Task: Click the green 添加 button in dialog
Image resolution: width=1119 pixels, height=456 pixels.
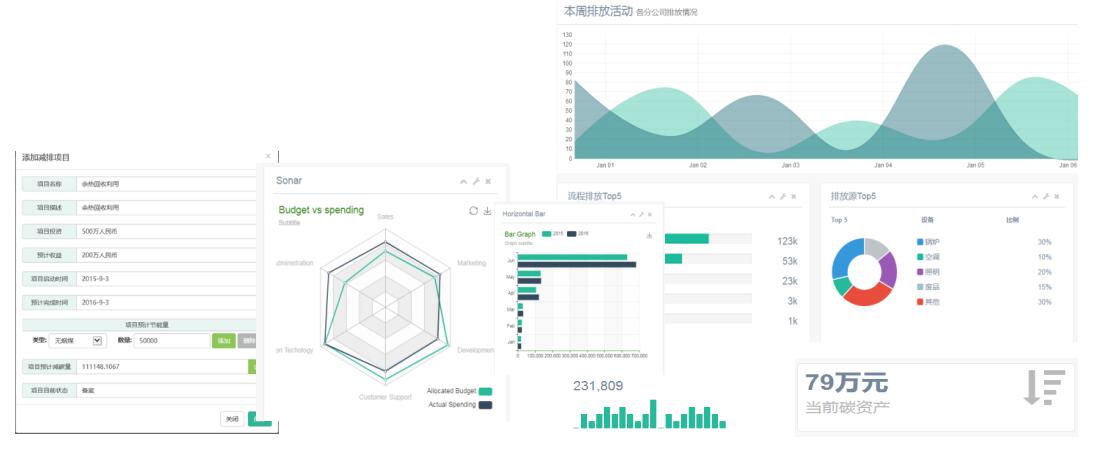Action: (223, 340)
